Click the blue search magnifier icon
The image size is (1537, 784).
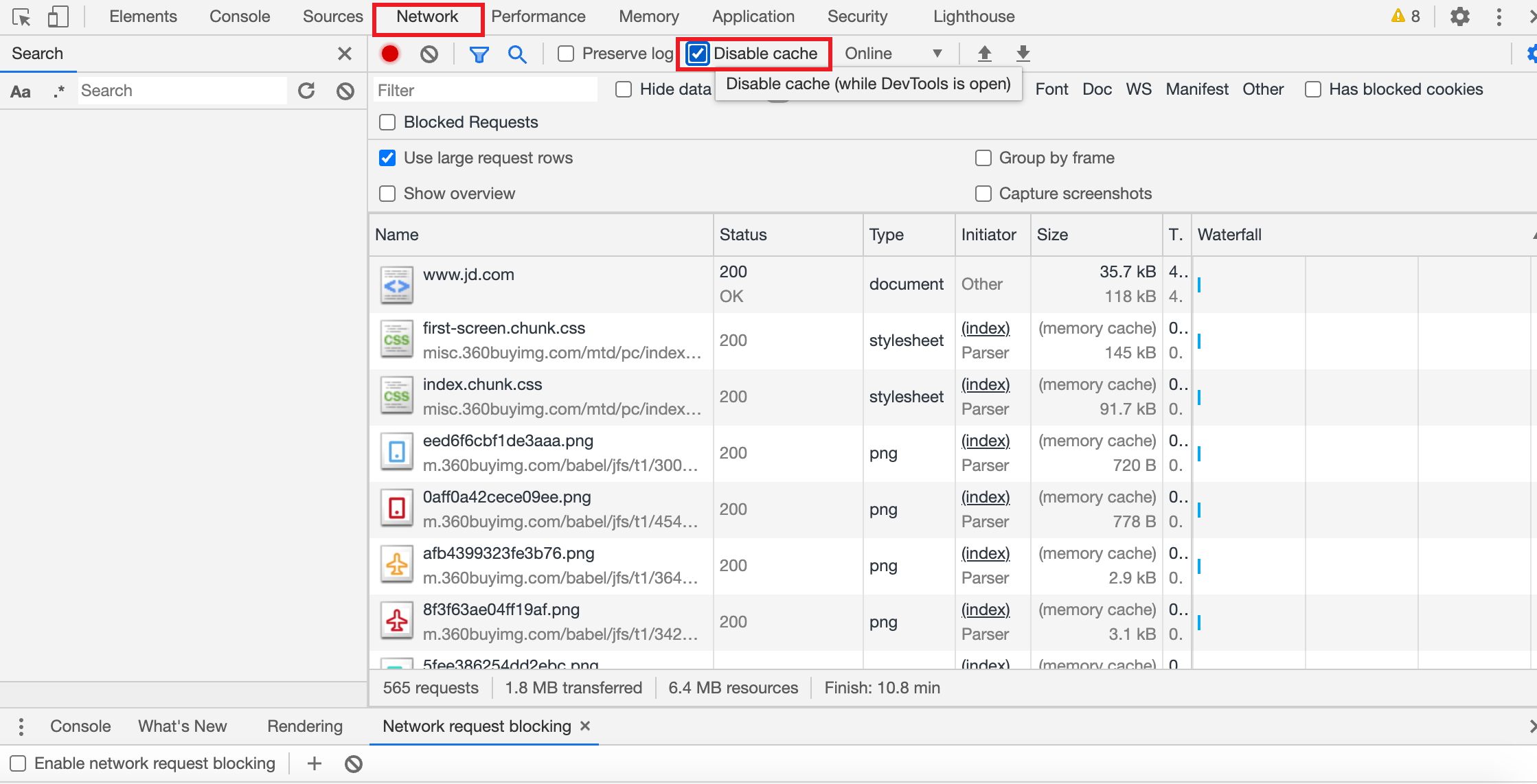[517, 54]
